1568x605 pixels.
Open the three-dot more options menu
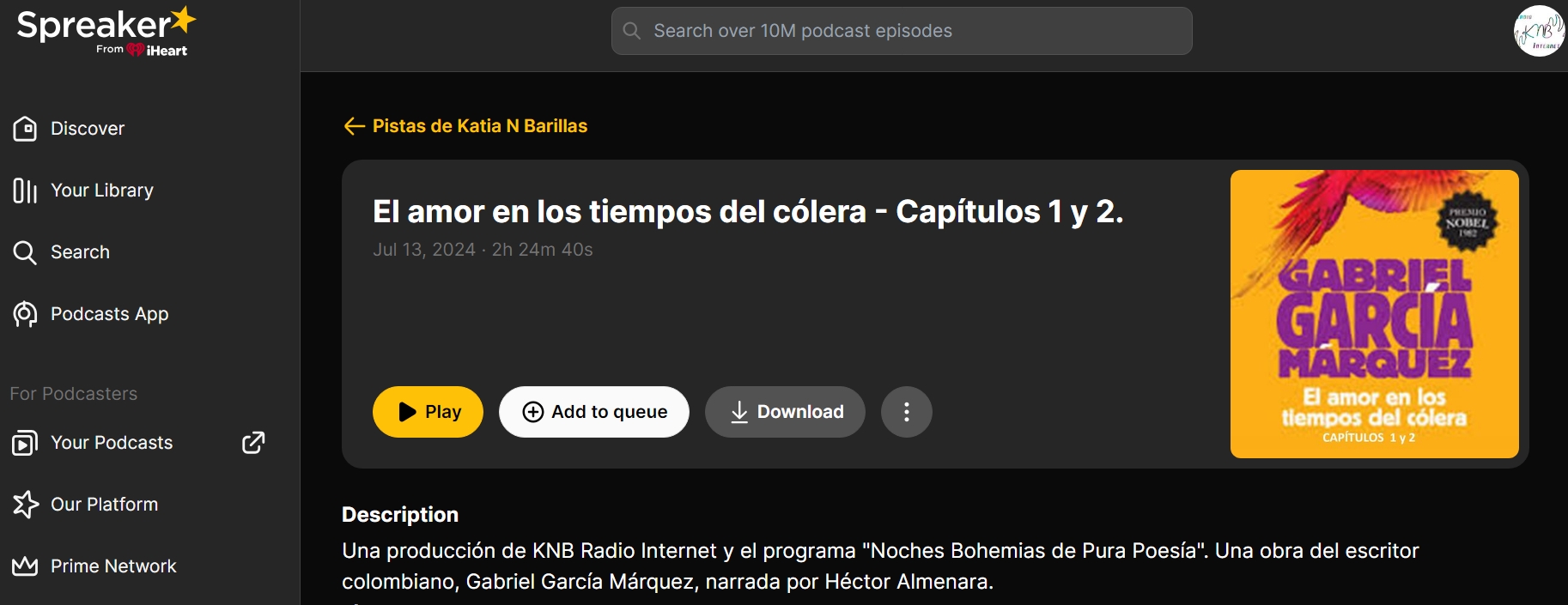[906, 412]
